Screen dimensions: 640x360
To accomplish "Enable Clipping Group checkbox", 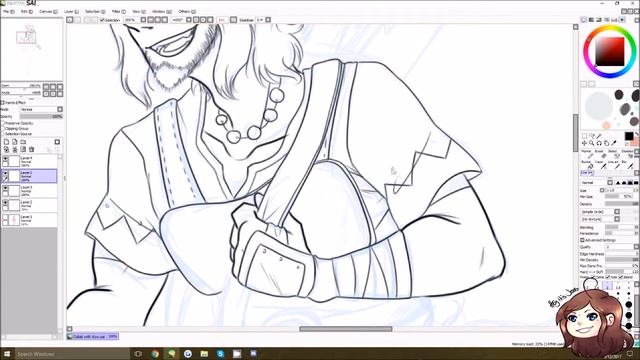I will coord(3,128).
